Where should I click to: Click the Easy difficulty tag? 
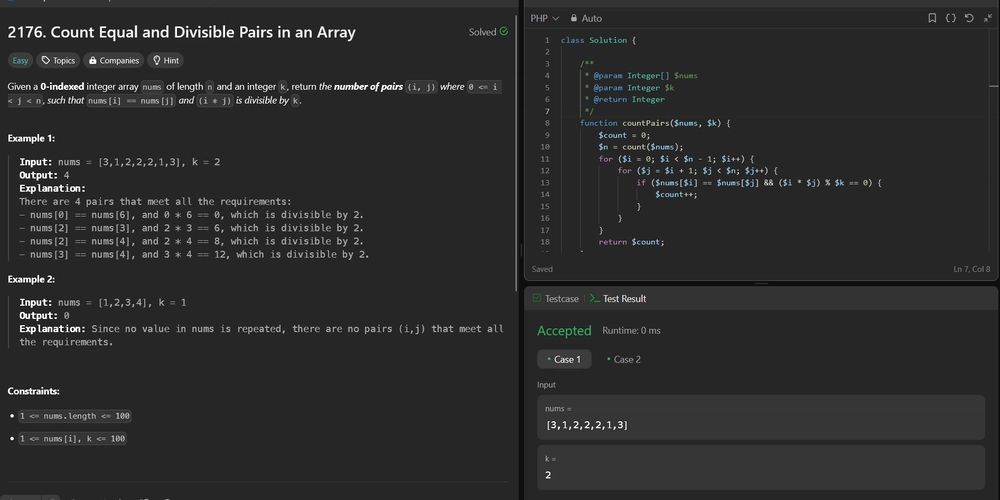point(20,61)
